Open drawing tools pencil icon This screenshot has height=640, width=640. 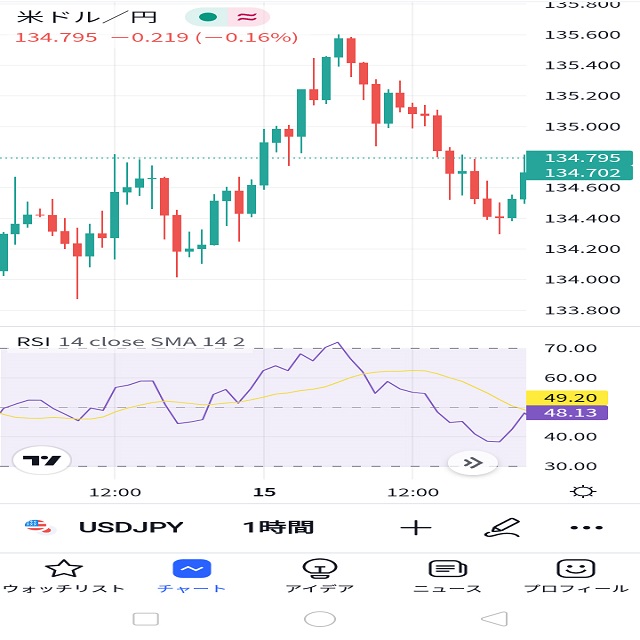(502, 527)
